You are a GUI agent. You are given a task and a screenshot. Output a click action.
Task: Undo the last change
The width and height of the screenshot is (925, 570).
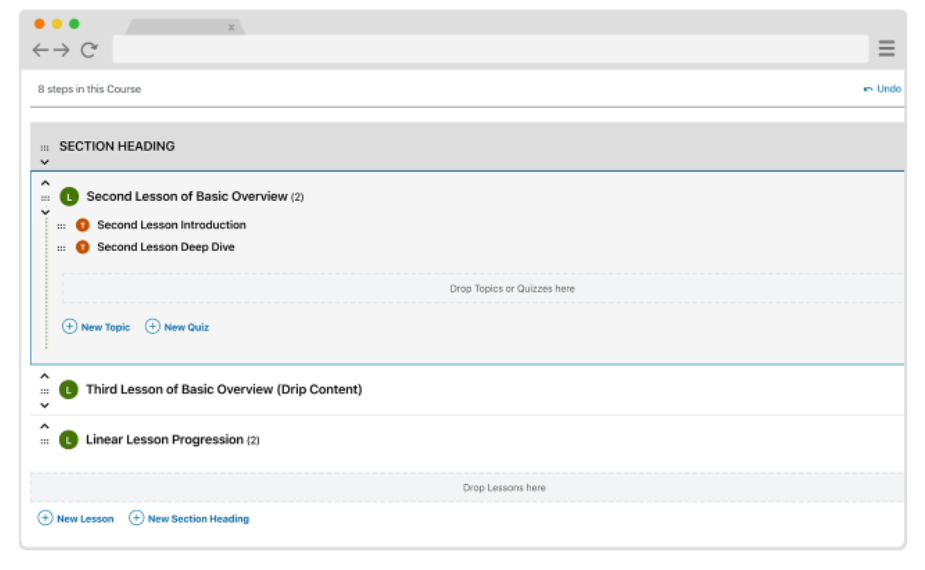point(882,89)
